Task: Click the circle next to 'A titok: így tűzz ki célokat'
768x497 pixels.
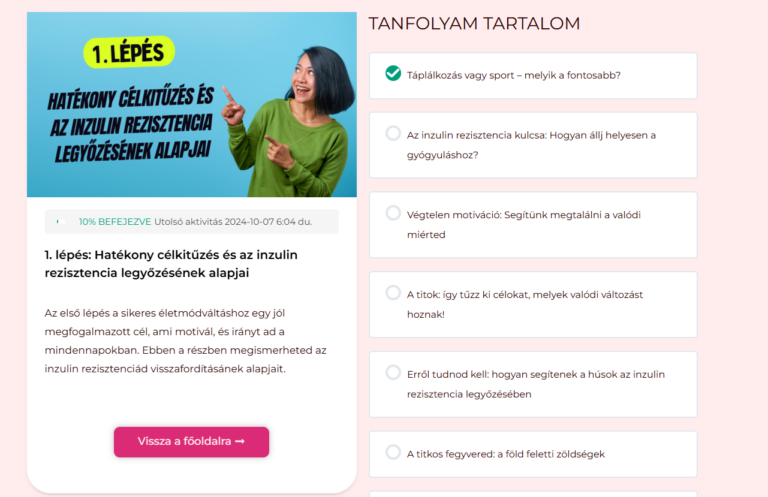Action: pos(393,293)
